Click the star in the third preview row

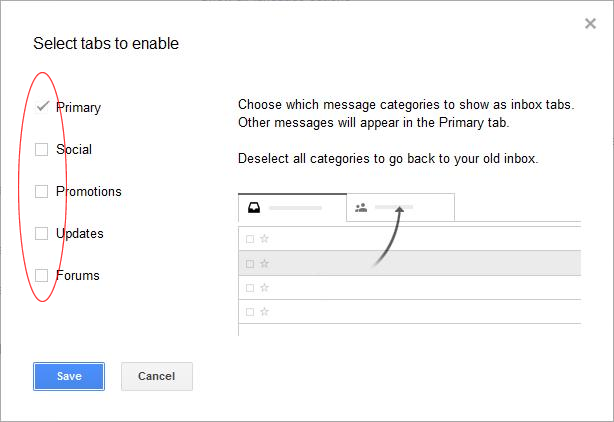coord(265,287)
